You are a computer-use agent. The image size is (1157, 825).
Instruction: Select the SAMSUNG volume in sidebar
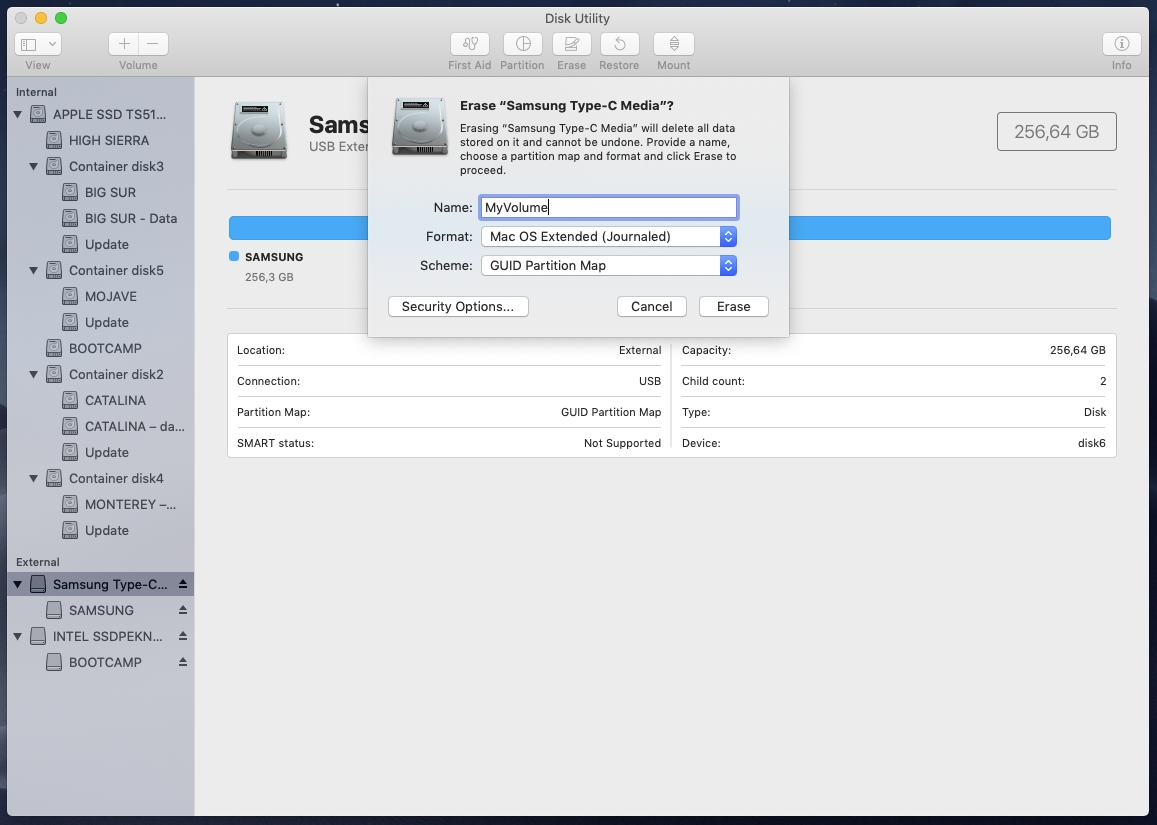[x=101, y=610]
